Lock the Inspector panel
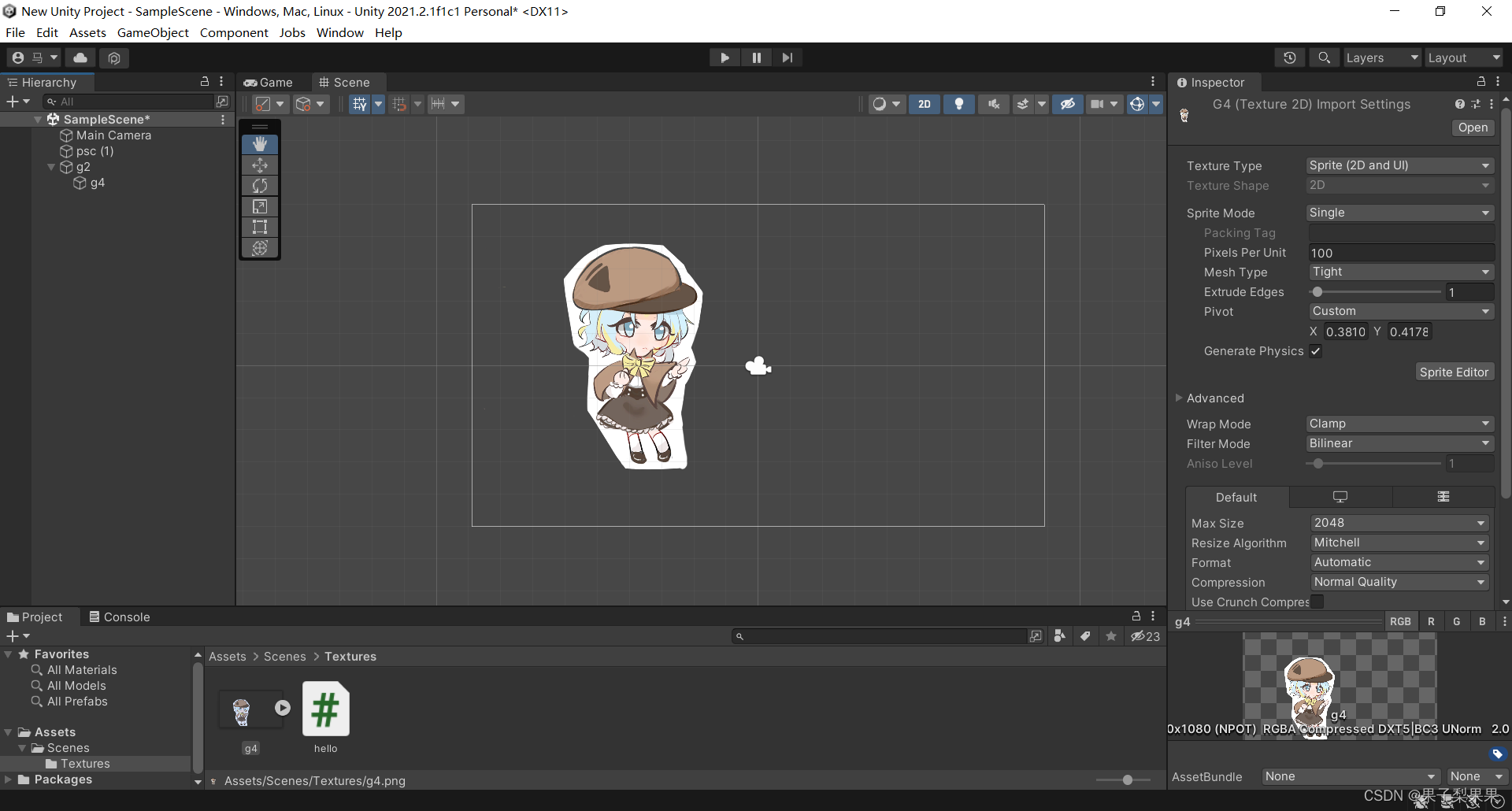The width and height of the screenshot is (1512, 811). click(x=1480, y=82)
